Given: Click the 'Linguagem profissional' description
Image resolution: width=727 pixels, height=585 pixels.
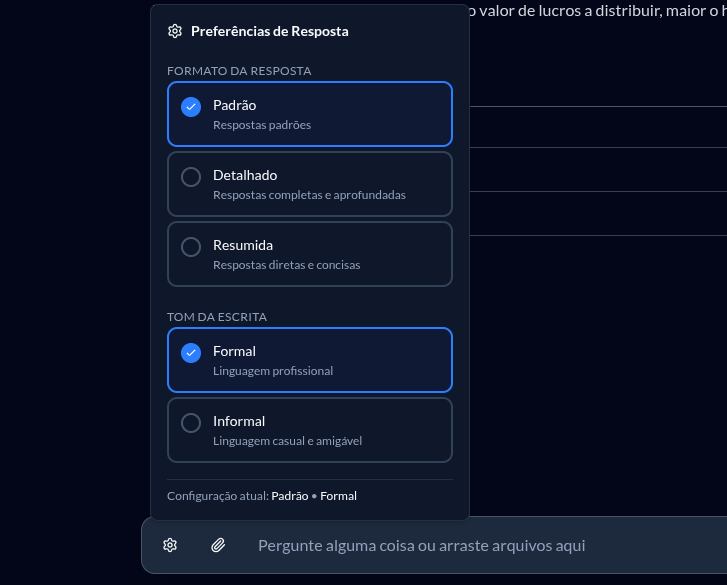Looking at the screenshot, I should (x=273, y=371).
